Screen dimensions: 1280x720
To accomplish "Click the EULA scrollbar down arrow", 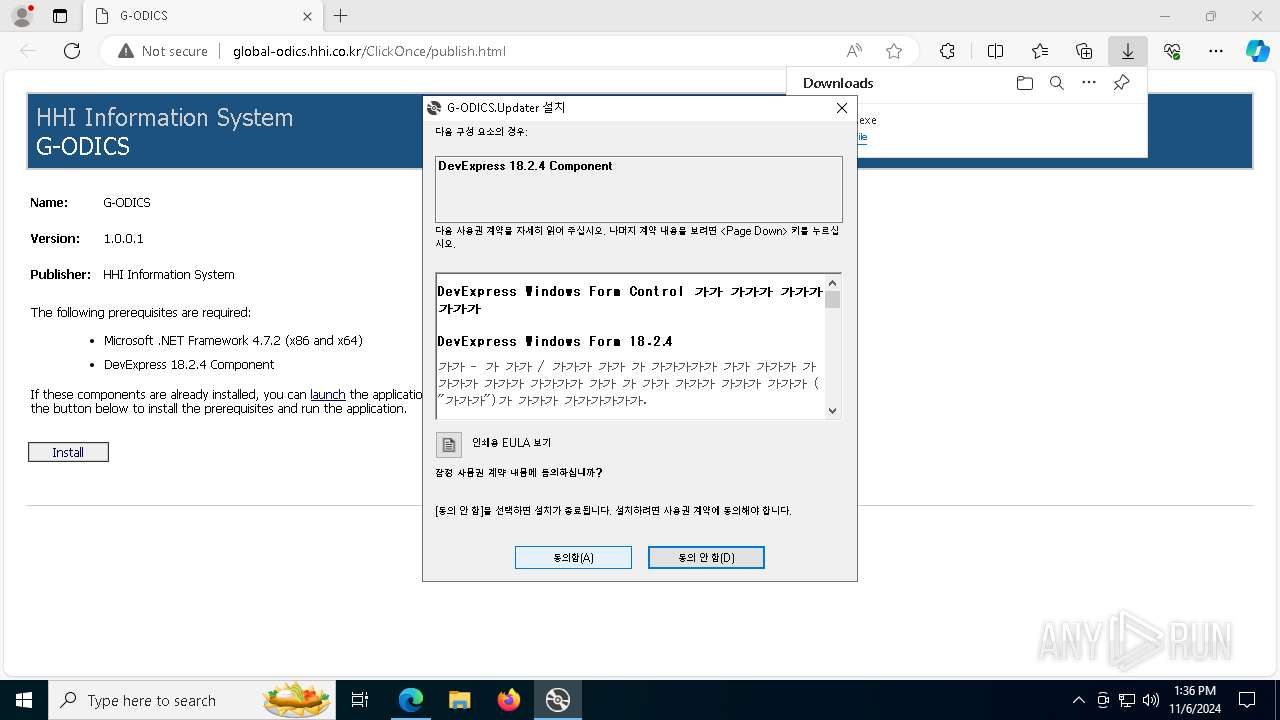I will pyautogui.click(x=832, y=410).
